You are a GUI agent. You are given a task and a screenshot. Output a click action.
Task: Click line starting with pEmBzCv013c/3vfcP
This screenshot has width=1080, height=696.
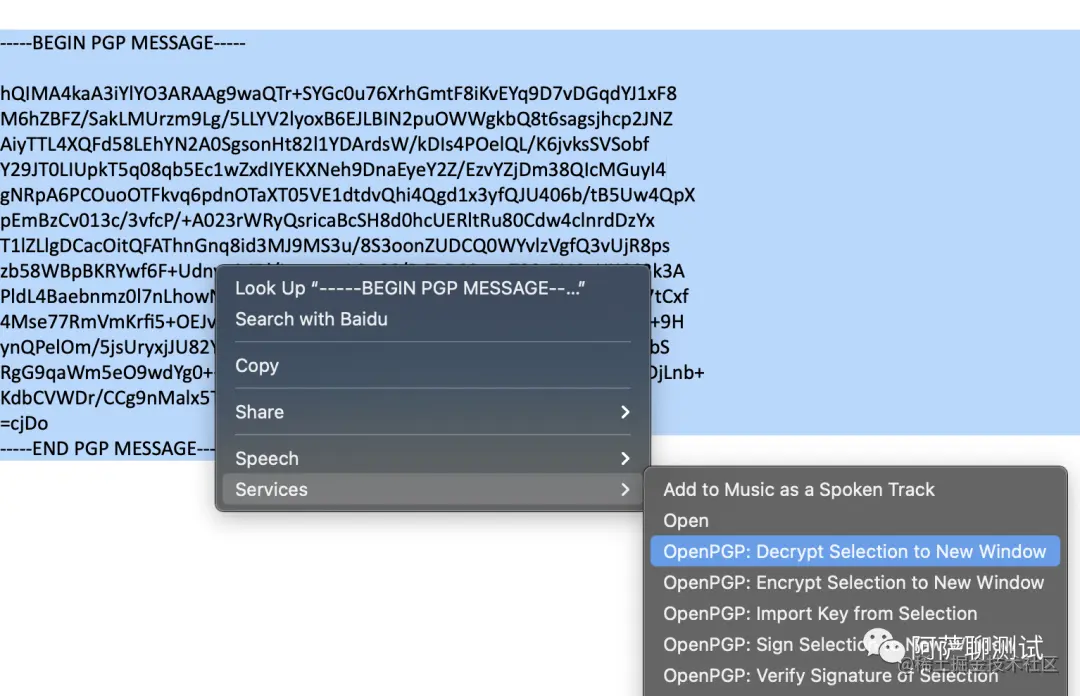(x=327, y=221)
